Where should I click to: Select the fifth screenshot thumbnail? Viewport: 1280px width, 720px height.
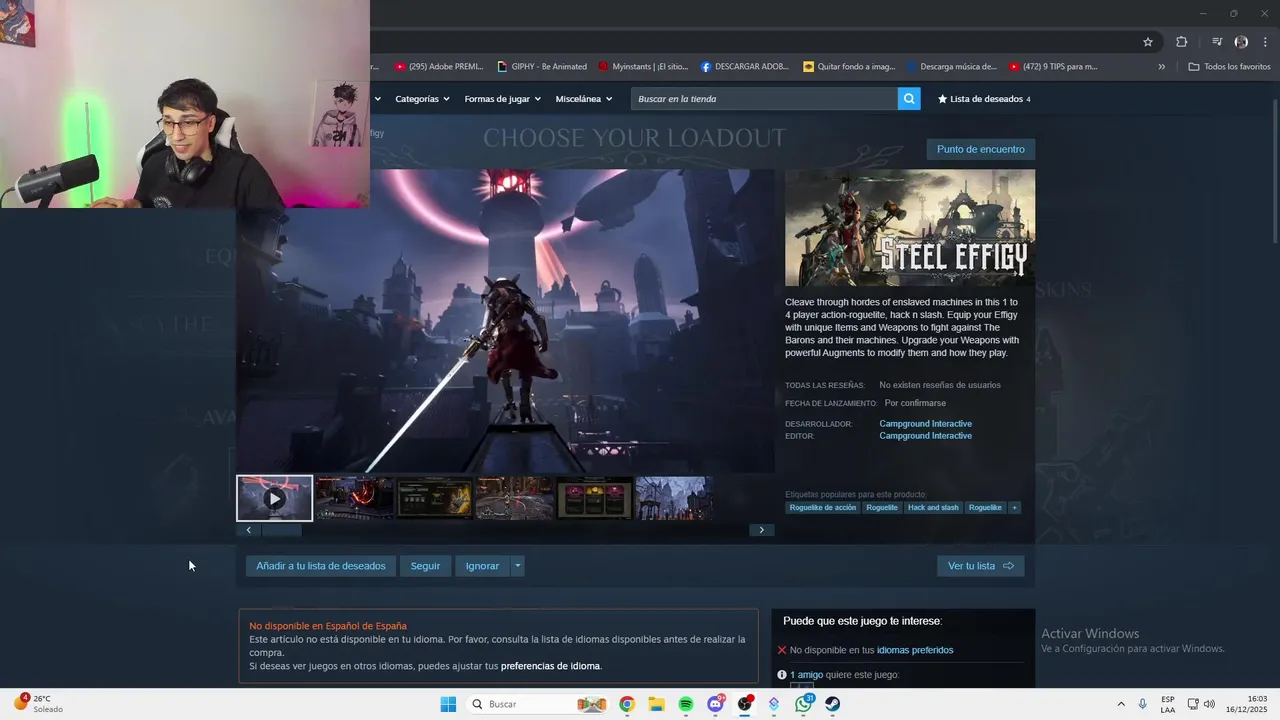pyautogui.click(x=595, y=498)
